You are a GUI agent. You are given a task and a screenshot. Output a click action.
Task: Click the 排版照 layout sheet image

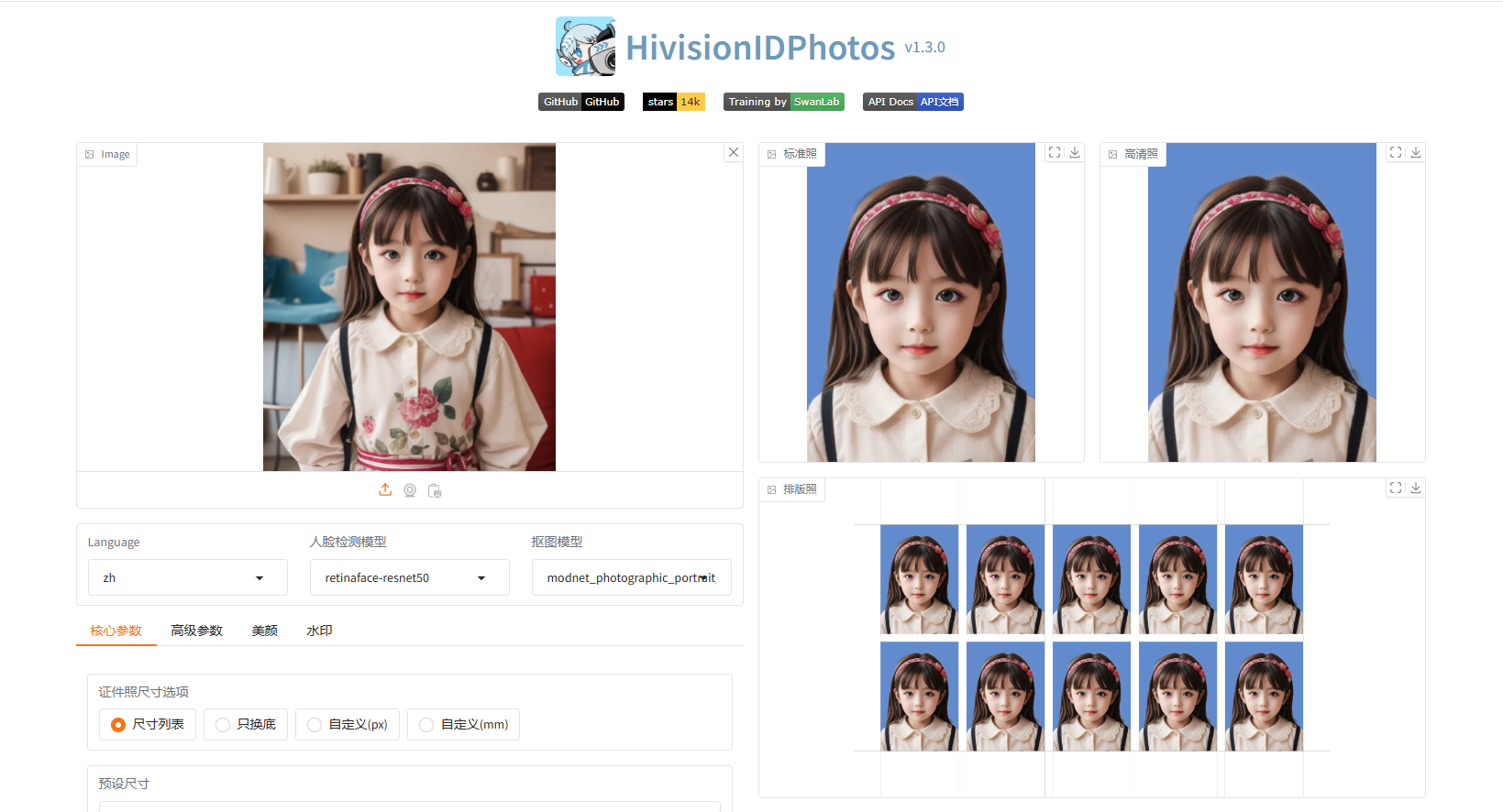point(1091,638)
